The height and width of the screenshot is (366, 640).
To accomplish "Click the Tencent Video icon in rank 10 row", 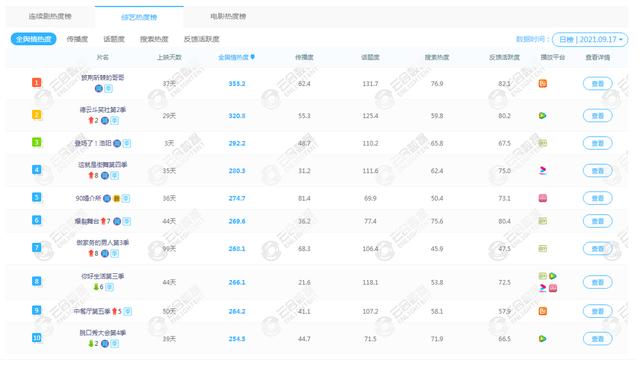I will pos(542,339).
